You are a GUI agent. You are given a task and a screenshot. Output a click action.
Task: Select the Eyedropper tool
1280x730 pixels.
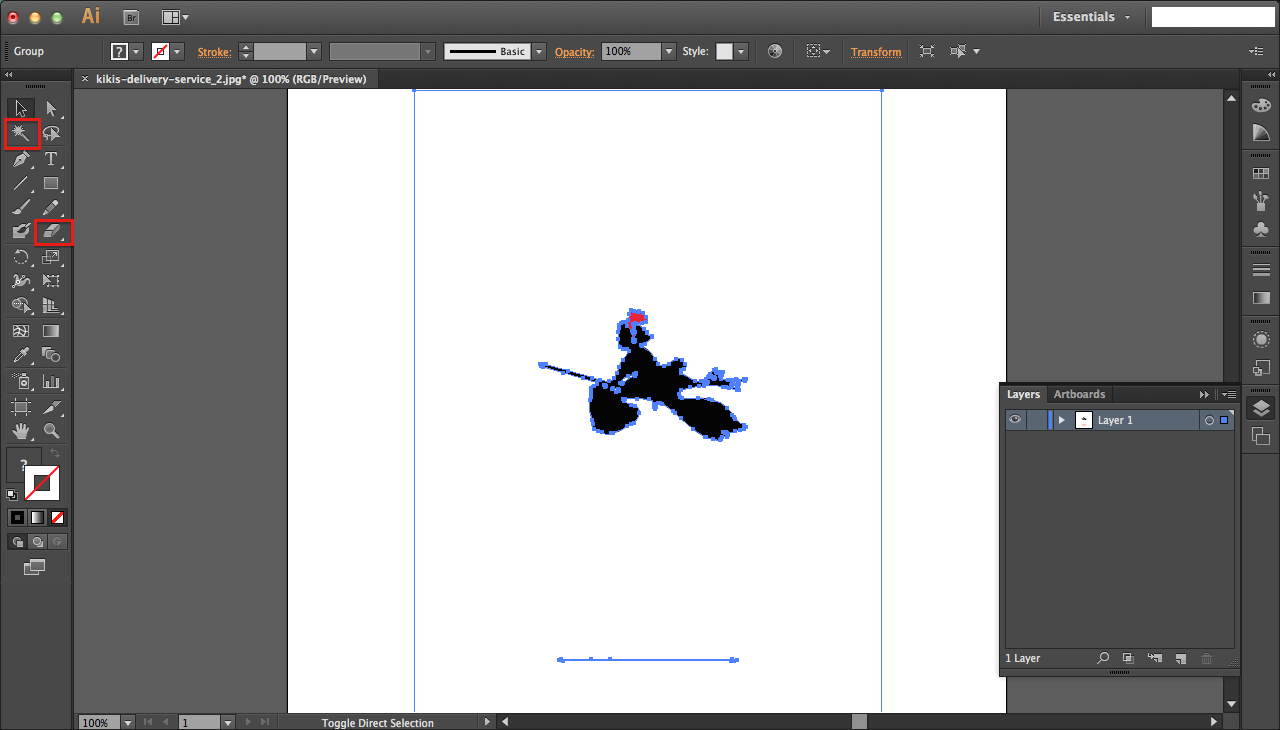coord(21,356)
